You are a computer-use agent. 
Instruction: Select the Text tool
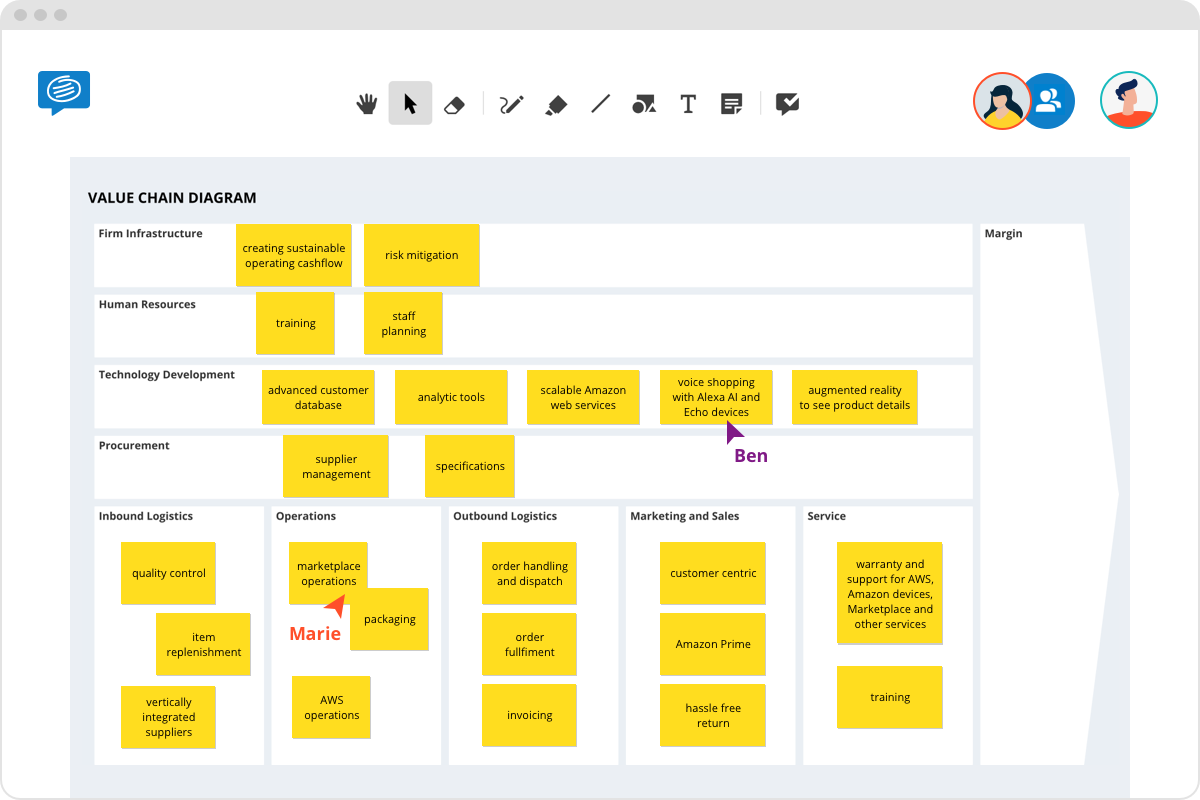688,104
